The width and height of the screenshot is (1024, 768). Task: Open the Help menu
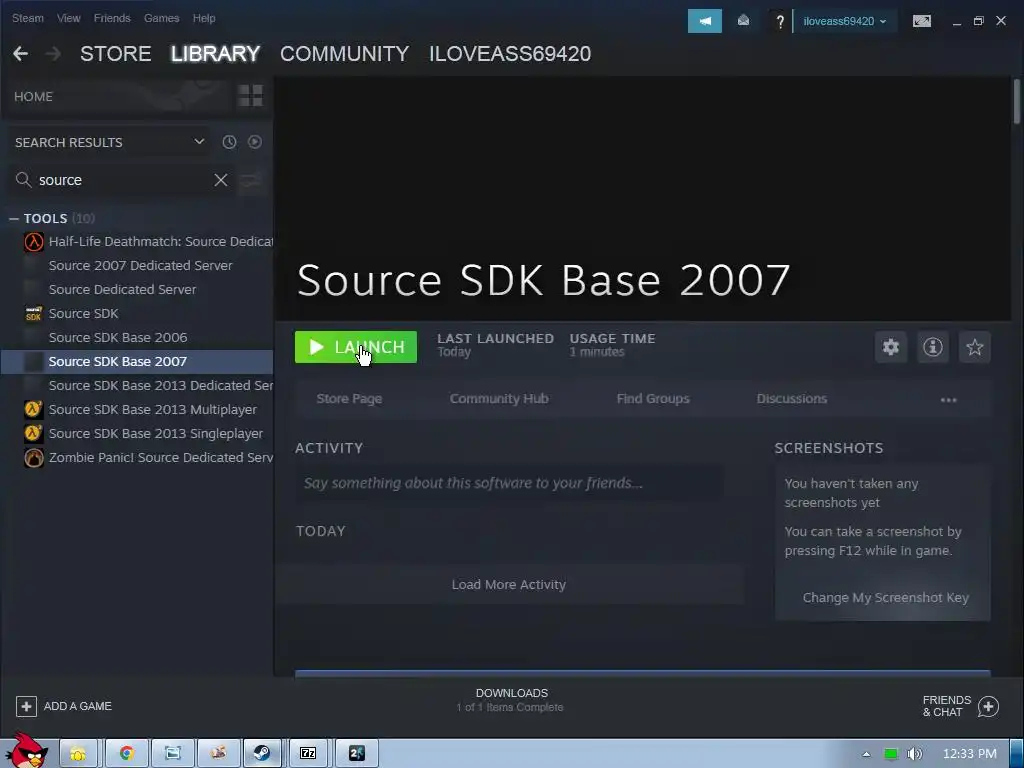204,18
